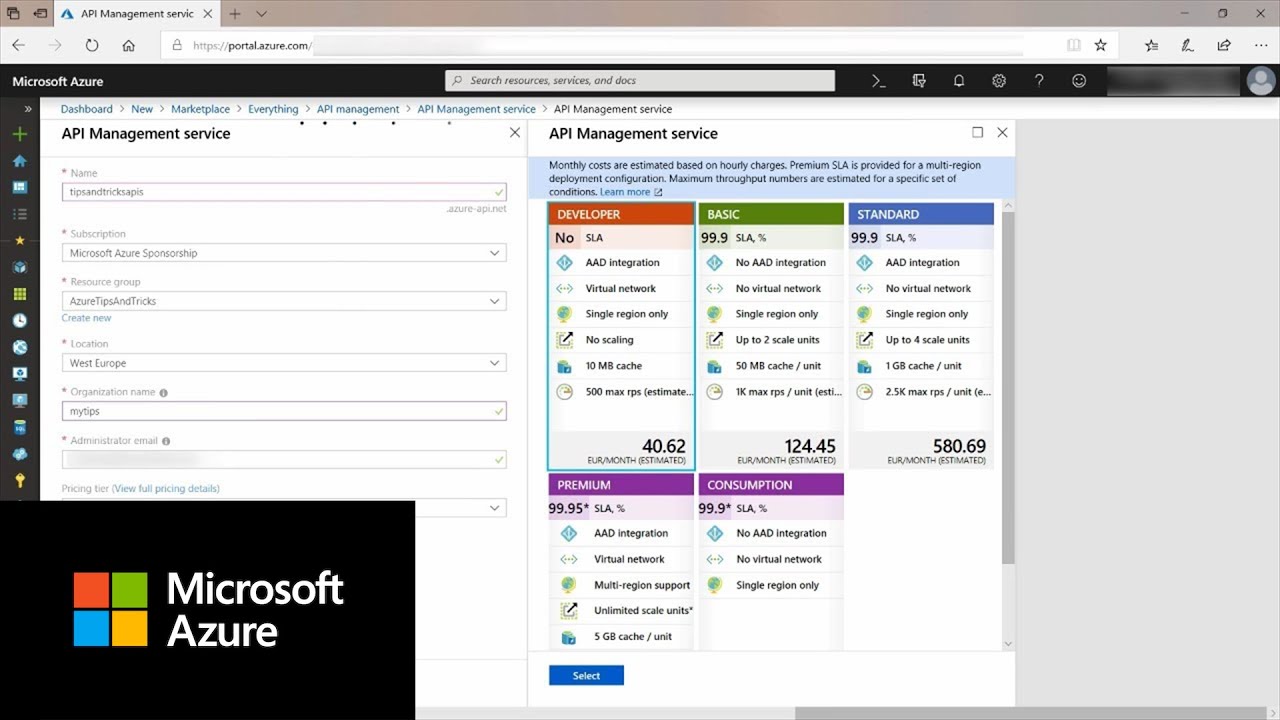The image size is (1280, 720).
Task: Open Directory and subscription filter icon
Action: 919,81
